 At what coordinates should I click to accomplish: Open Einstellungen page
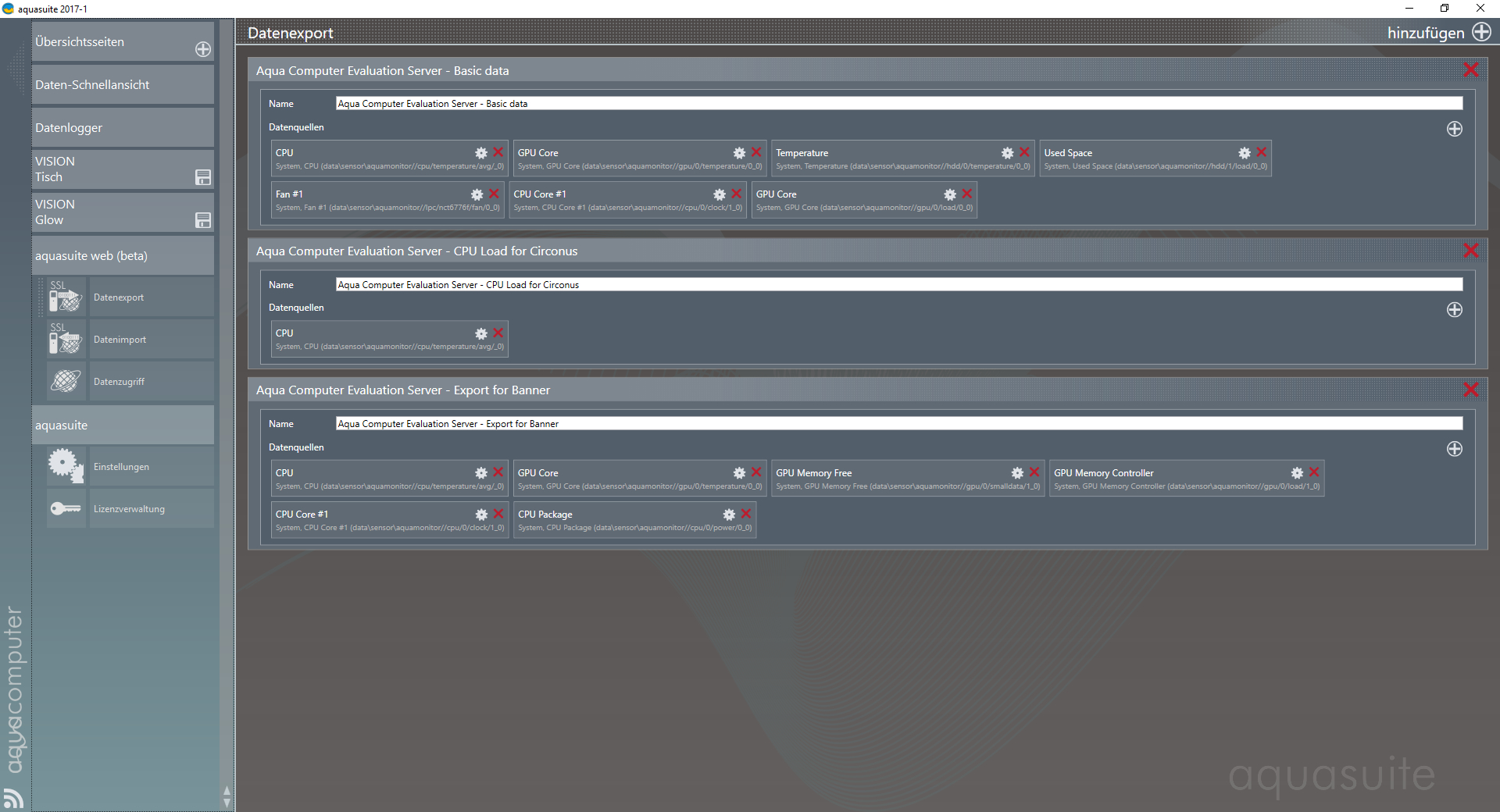(x=152, y=466)
